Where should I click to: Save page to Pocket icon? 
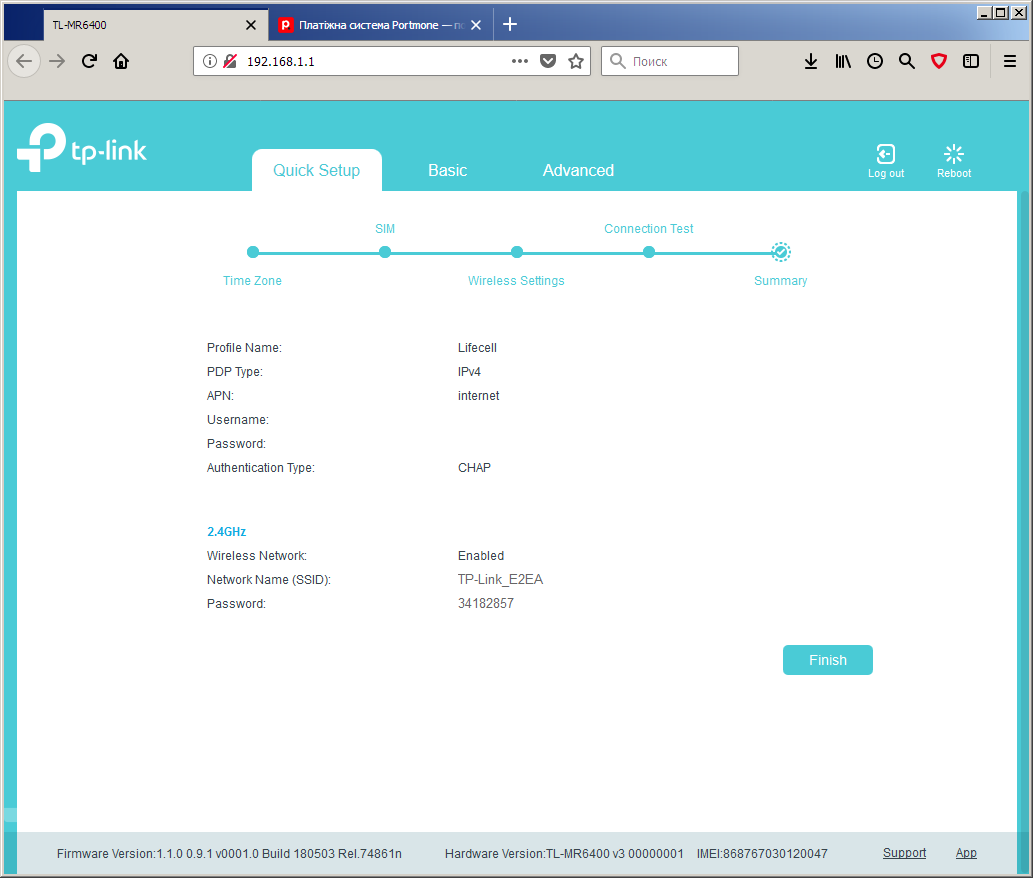[x=547, y=61]
